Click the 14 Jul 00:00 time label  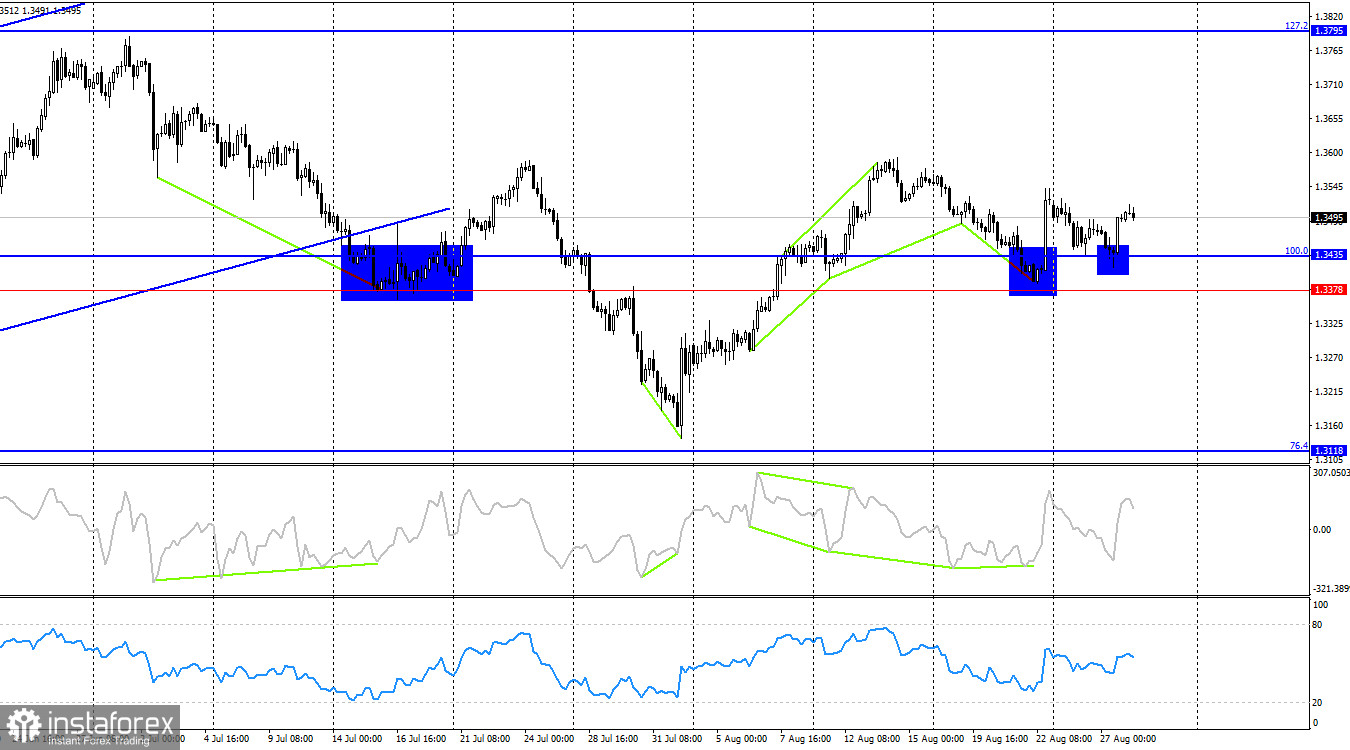(359, 739)
